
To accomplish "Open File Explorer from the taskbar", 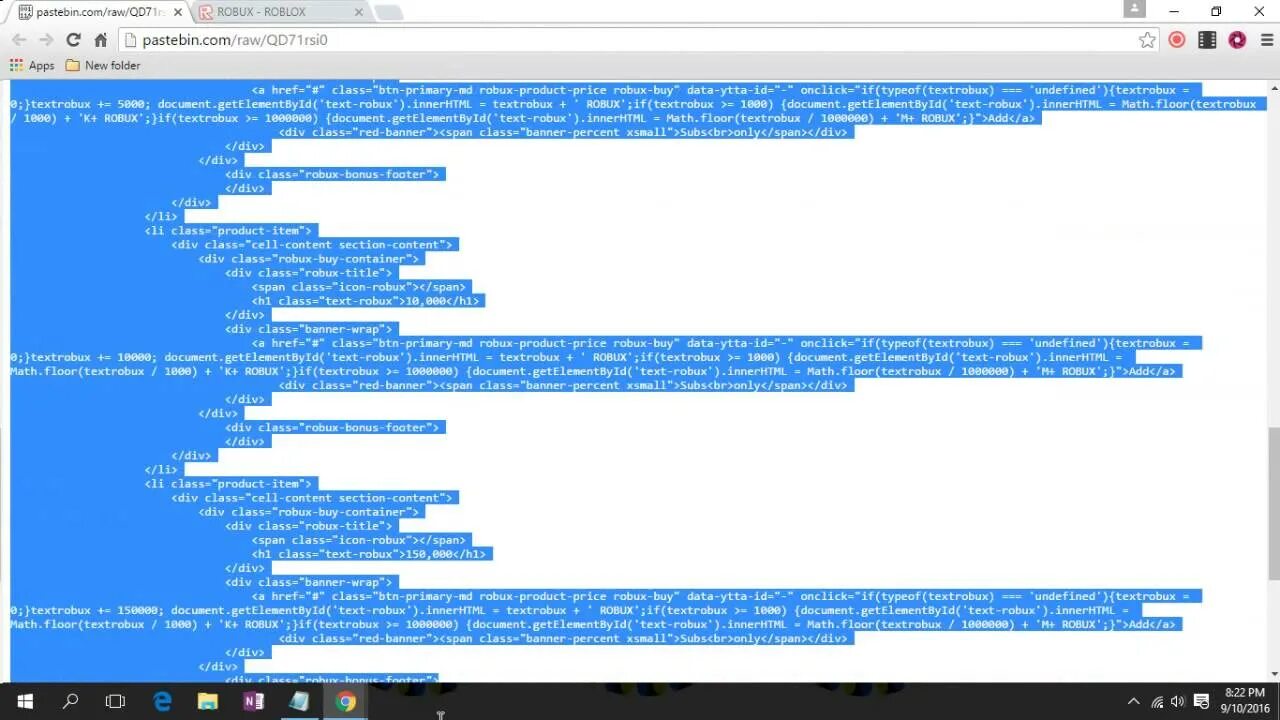I will 207,702.
